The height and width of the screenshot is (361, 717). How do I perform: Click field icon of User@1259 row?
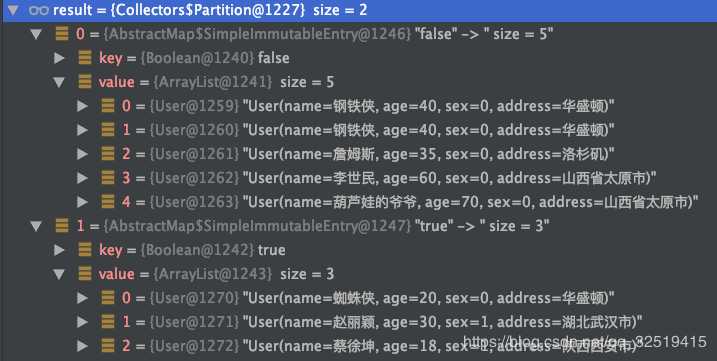pos(108,106)
